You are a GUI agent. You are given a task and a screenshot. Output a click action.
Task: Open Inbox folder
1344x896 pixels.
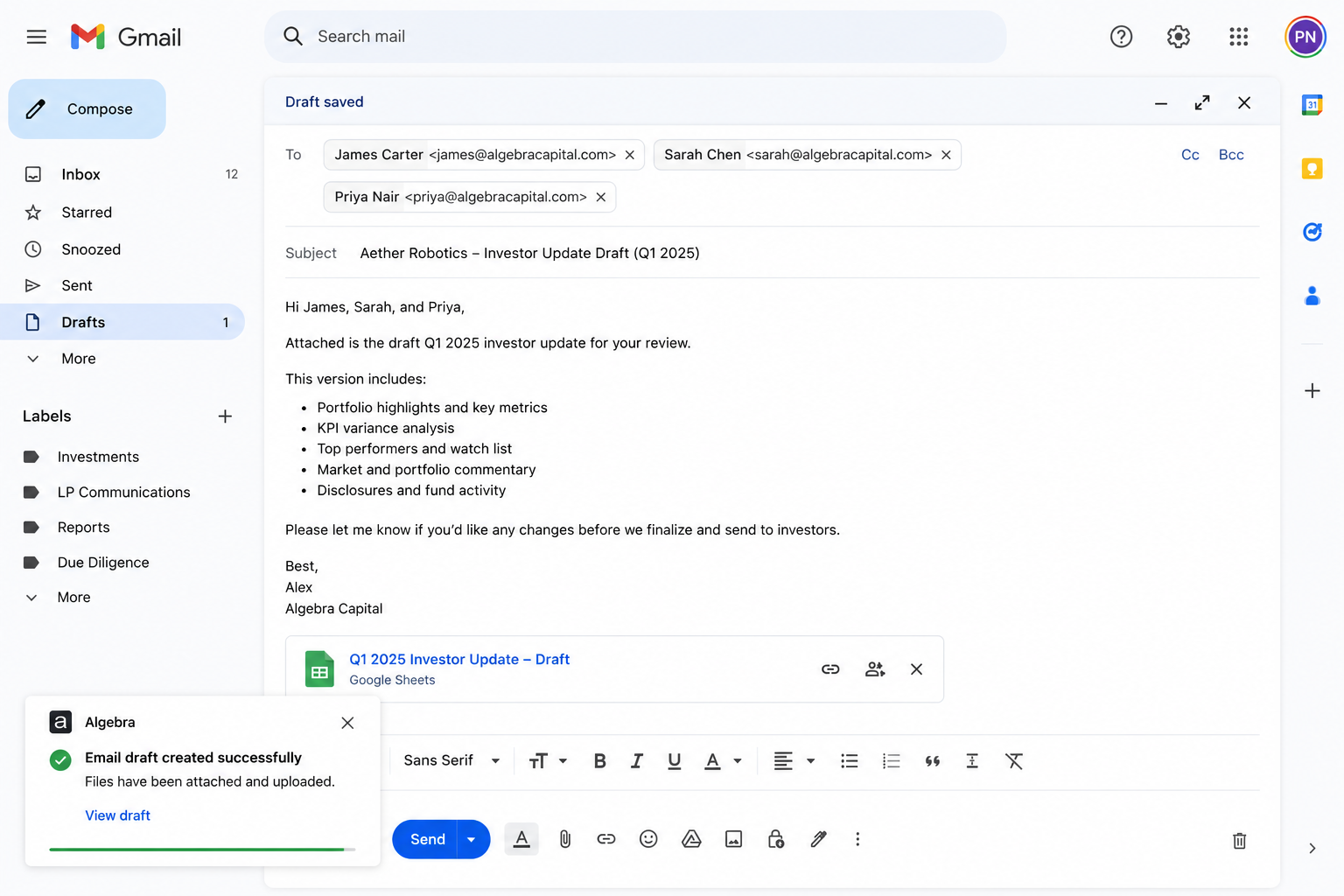(x=122, y=174)
